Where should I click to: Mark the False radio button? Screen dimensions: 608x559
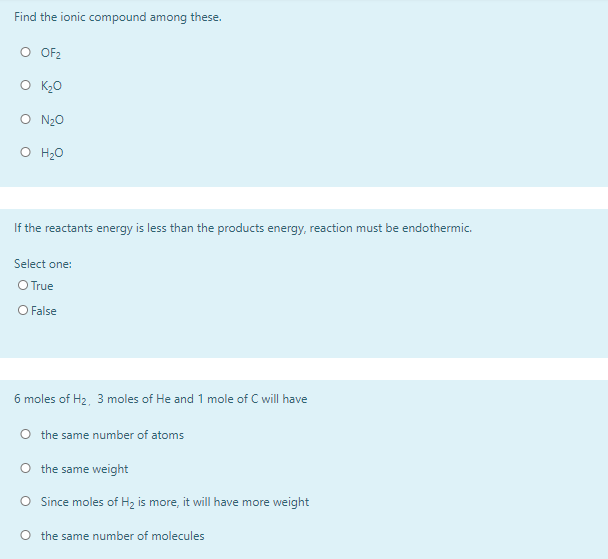23,310
